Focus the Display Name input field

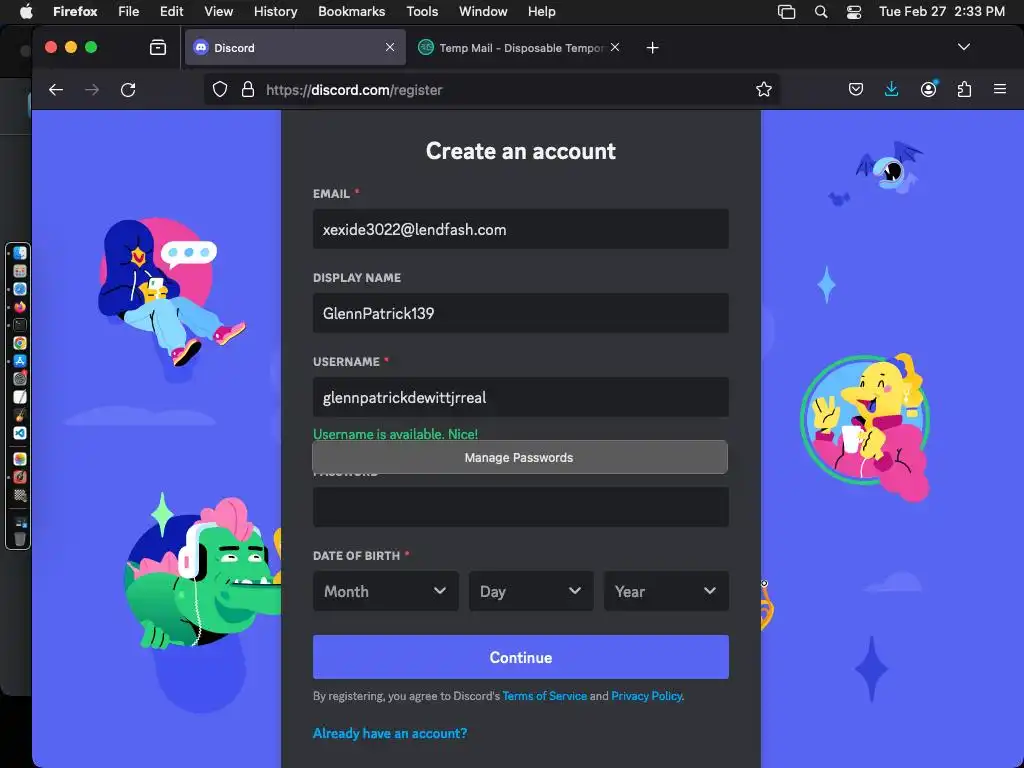tap(520, 313)
